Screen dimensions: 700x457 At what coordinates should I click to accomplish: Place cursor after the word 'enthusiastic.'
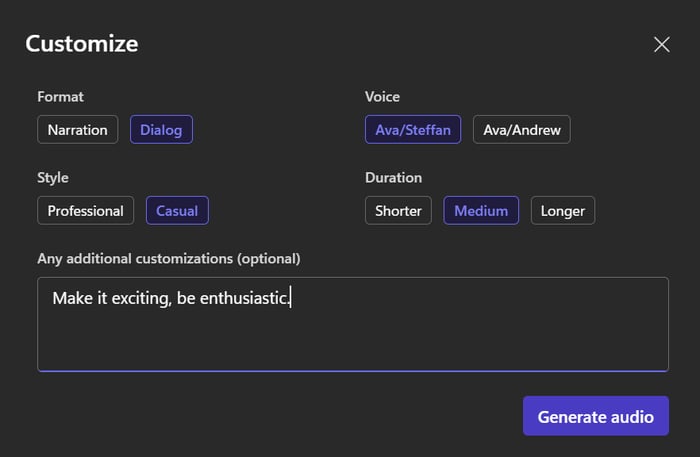tap(289, 298)
